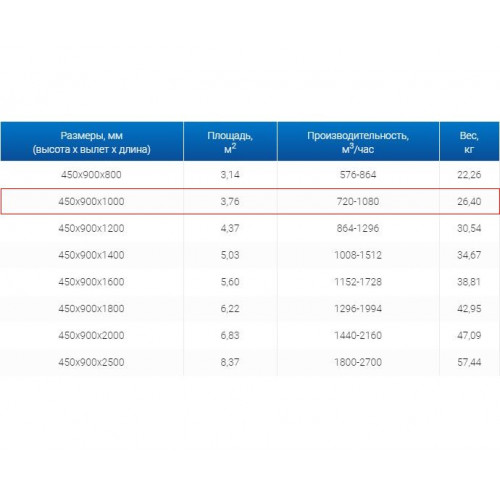Select the area value 3,76

(230, 201)
